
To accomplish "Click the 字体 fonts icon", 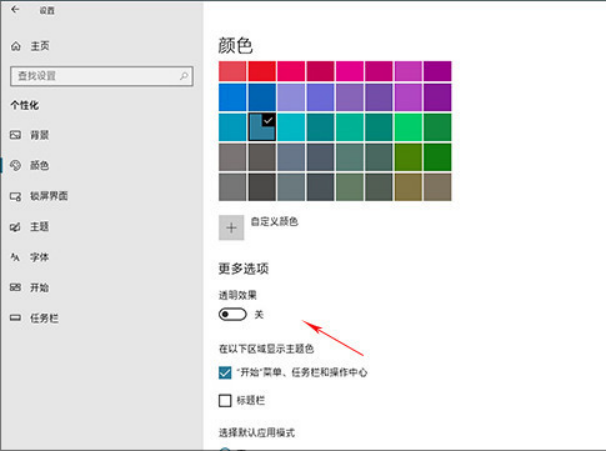I will coord(15,257).
